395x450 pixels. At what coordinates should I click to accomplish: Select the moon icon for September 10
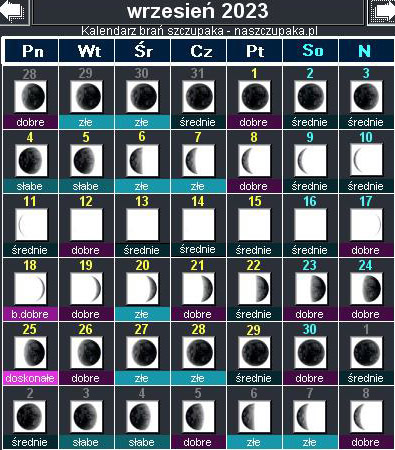366,161
